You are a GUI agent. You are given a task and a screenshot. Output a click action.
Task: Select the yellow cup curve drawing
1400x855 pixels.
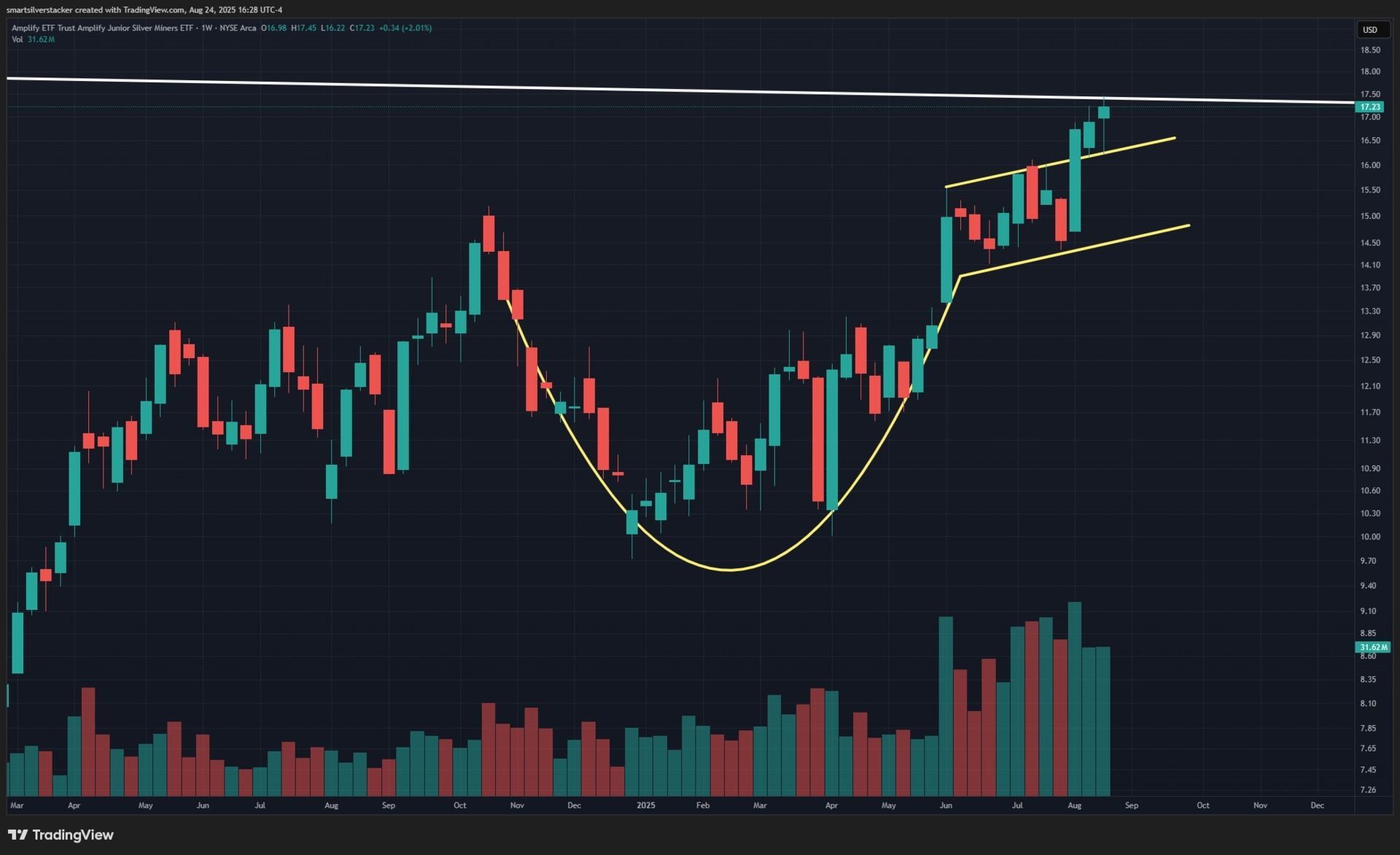click(729, 569)
